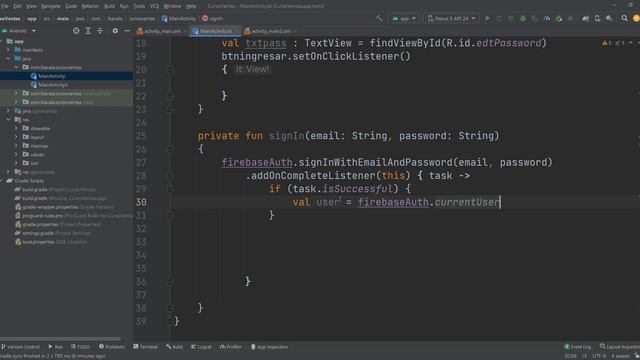Open the Profiler tool window
Image resolution: width=640 pixels, height=360 pixels.
[231, 347]
